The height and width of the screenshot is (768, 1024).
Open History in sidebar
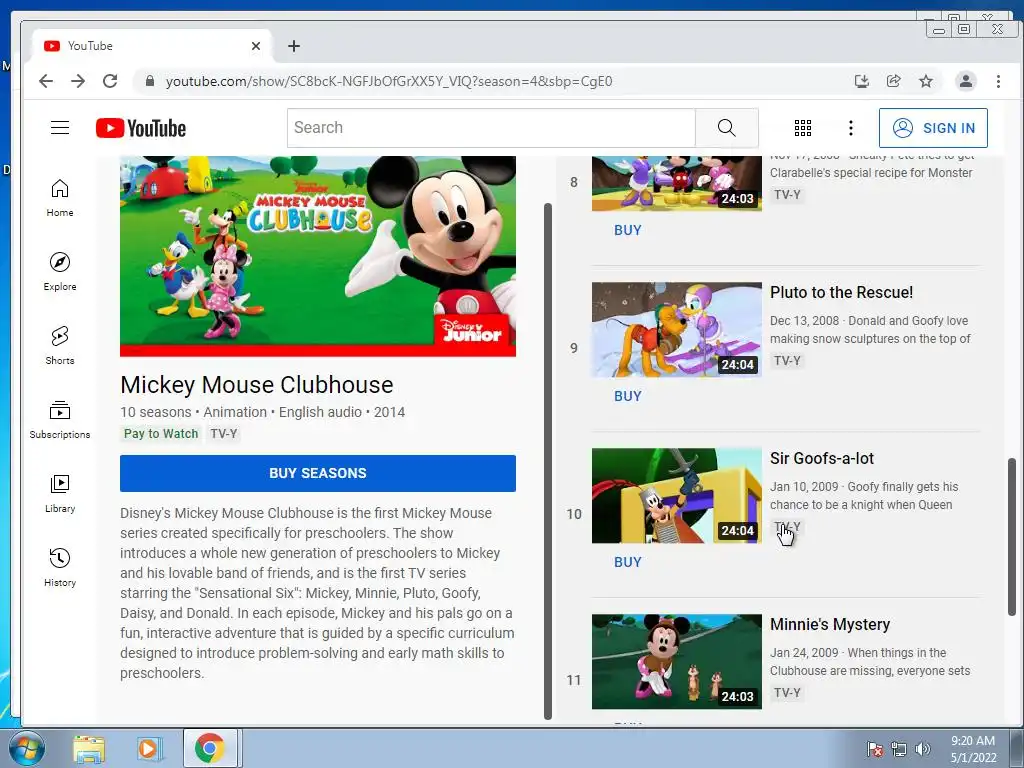(x=60, y=567)
